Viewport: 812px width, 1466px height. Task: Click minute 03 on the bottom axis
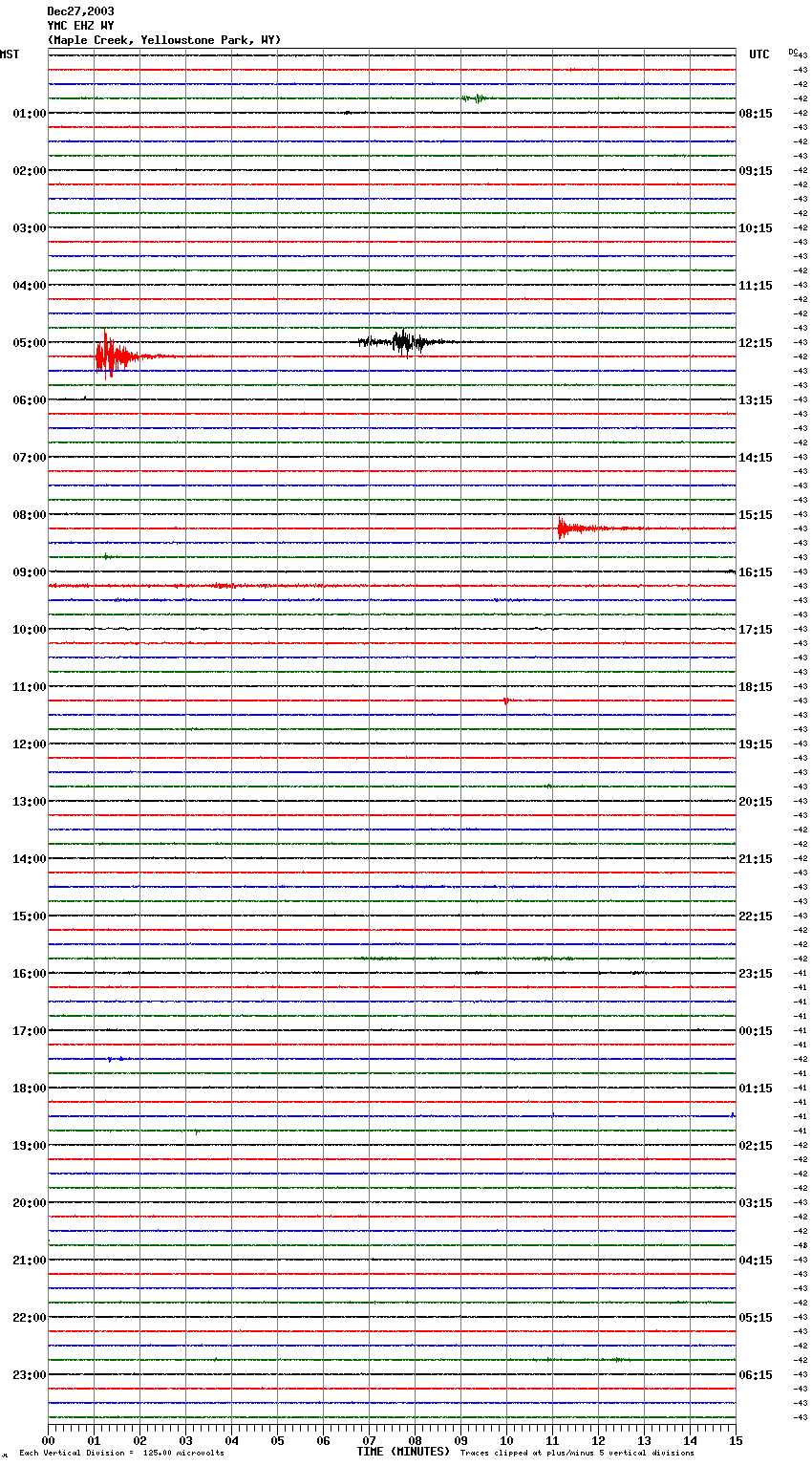(185, 1440)
